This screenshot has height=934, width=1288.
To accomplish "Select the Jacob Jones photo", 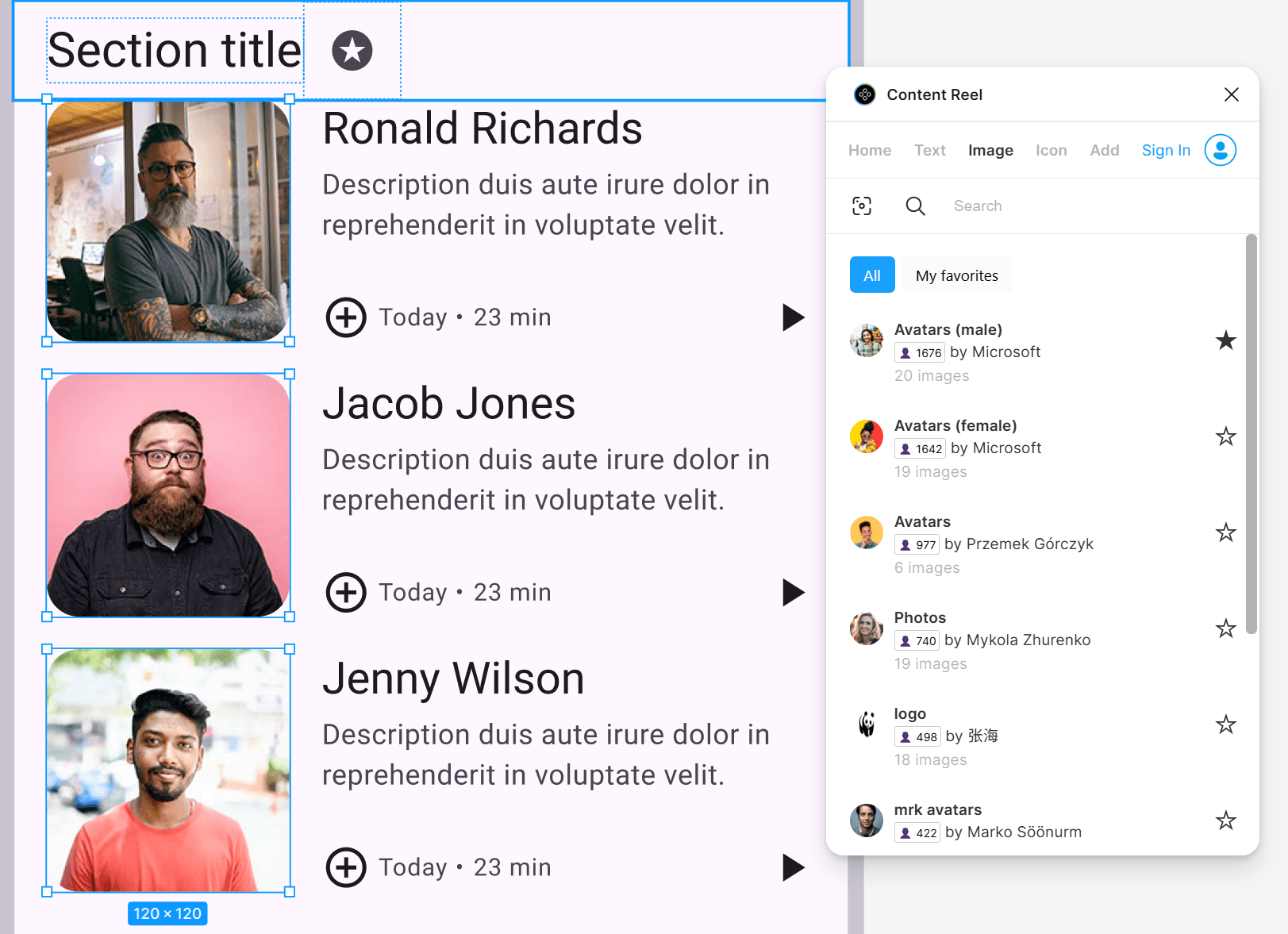I will (168, 495).
